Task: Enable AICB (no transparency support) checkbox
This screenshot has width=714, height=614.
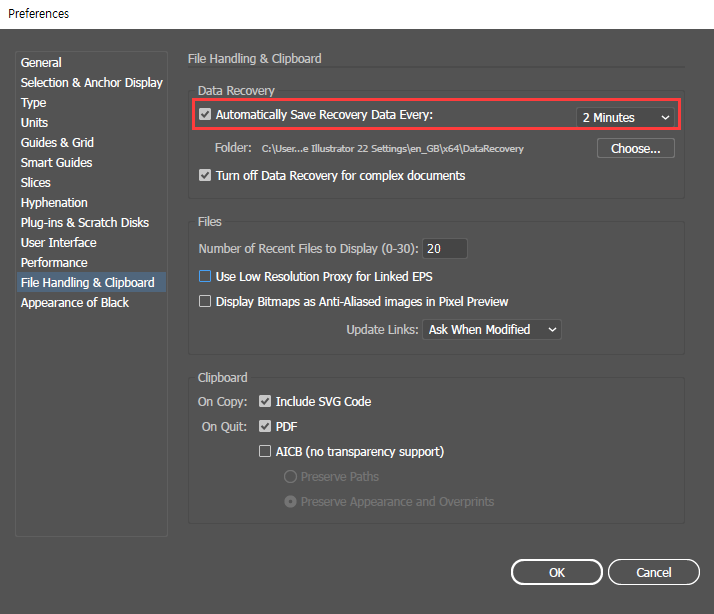Action: coord(265,451)
